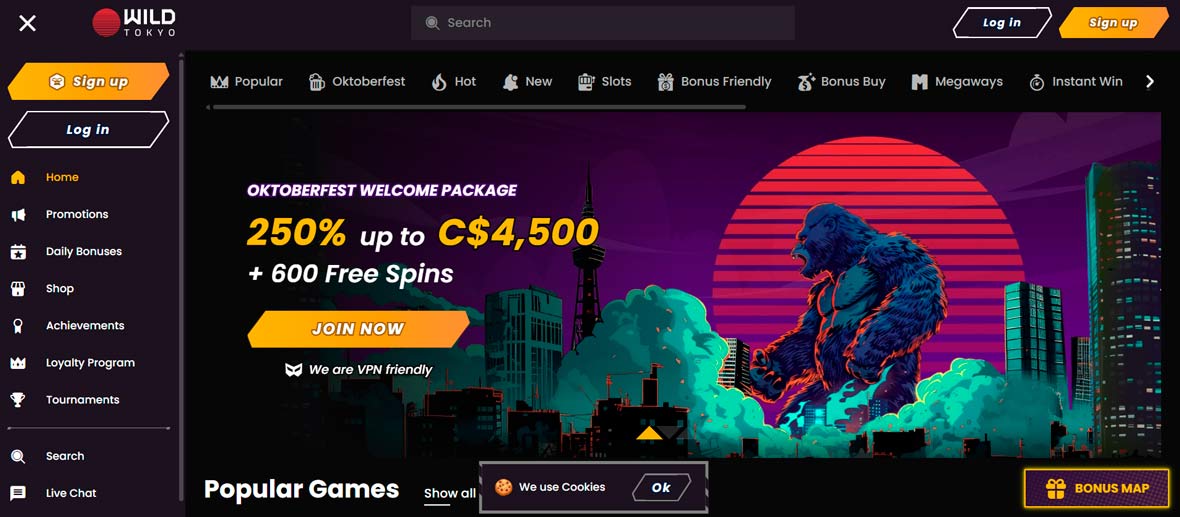Open Loyalty Program crown icon
Viewport: 1180px width, 517px height.
point(18,363)
